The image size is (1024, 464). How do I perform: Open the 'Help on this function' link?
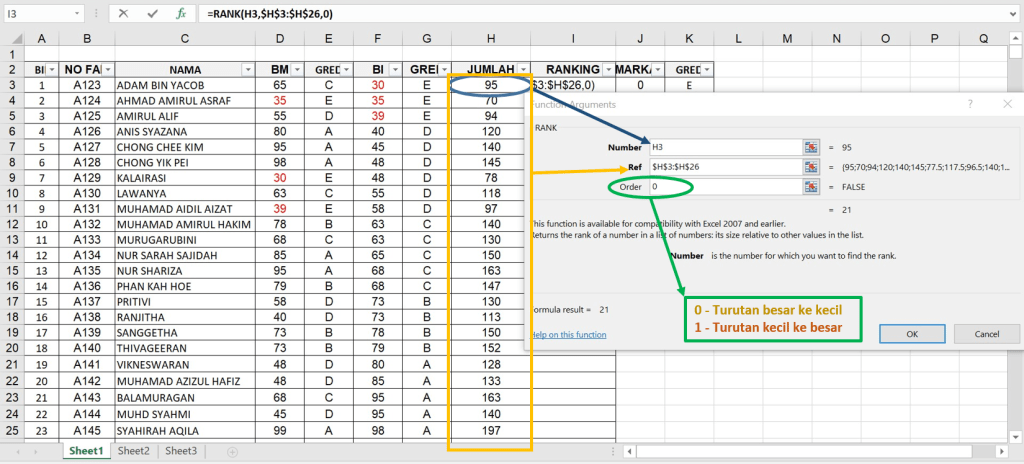pyautogui.click(x=570, y=334)
